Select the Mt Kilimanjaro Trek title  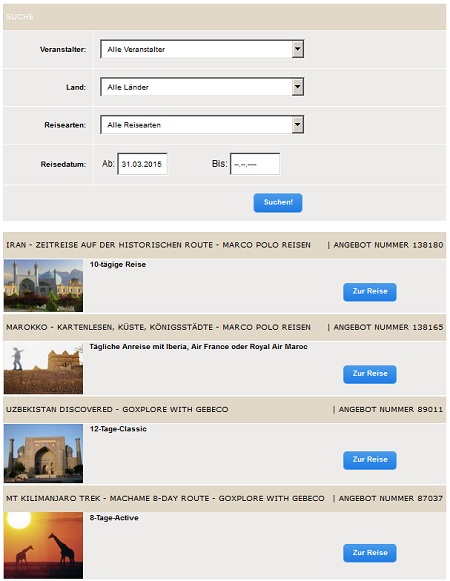[165, 498]
